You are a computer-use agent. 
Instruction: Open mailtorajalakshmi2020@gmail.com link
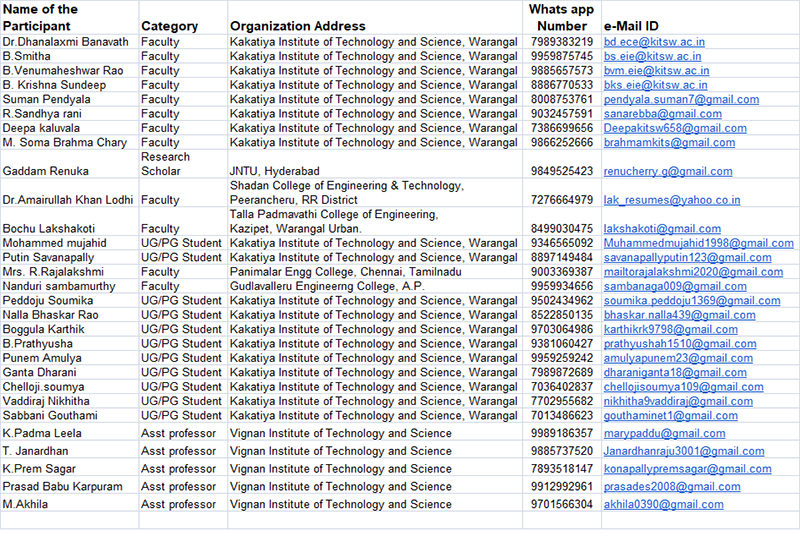coord(693,272)
